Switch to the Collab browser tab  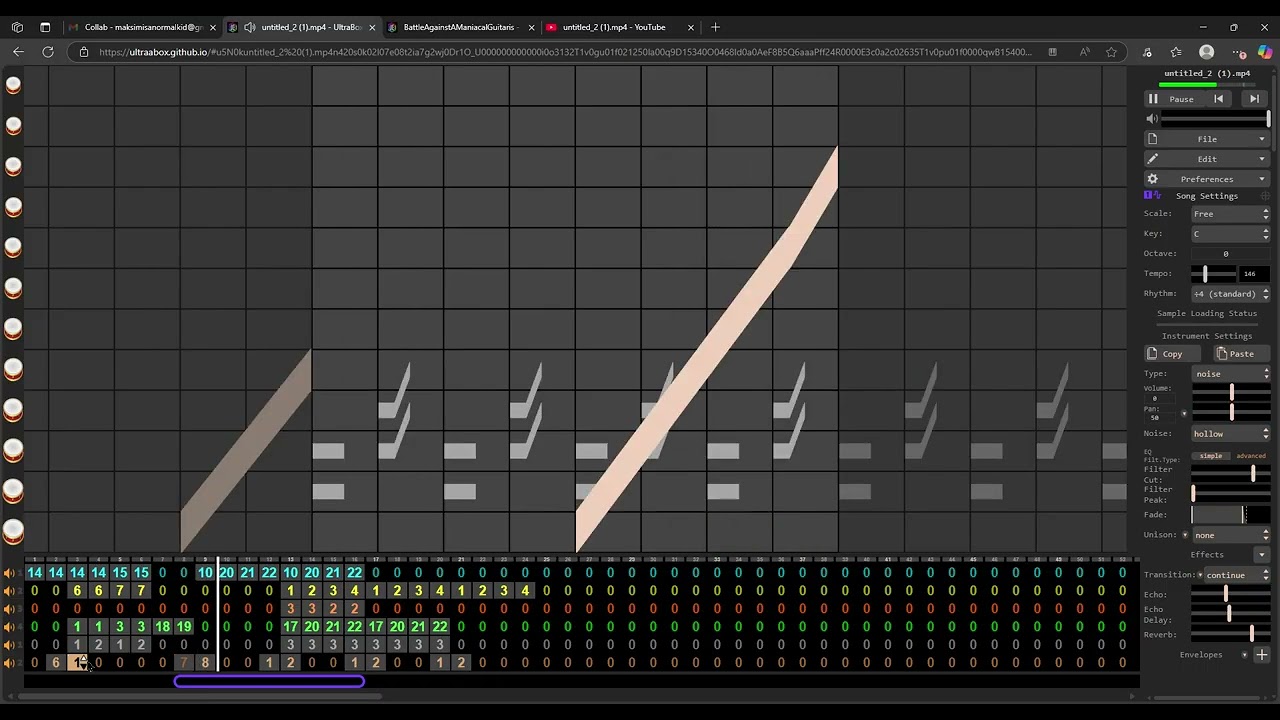tap(143, 27)
